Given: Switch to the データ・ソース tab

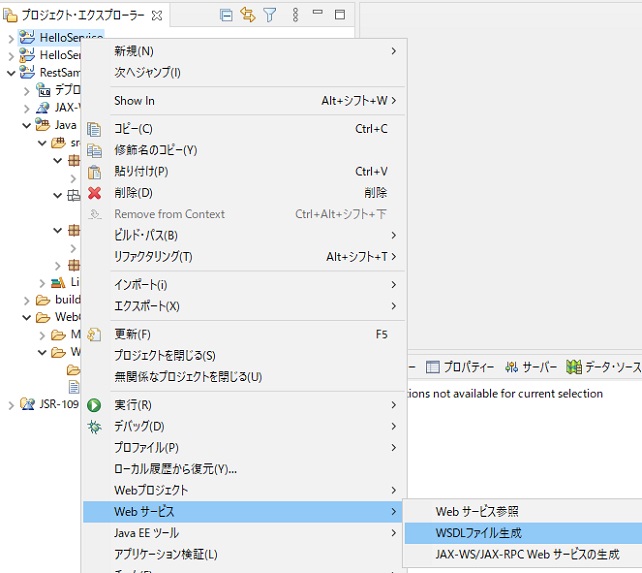Looking at the screenshot, I should pyautogui.click(x=604, y=367).
